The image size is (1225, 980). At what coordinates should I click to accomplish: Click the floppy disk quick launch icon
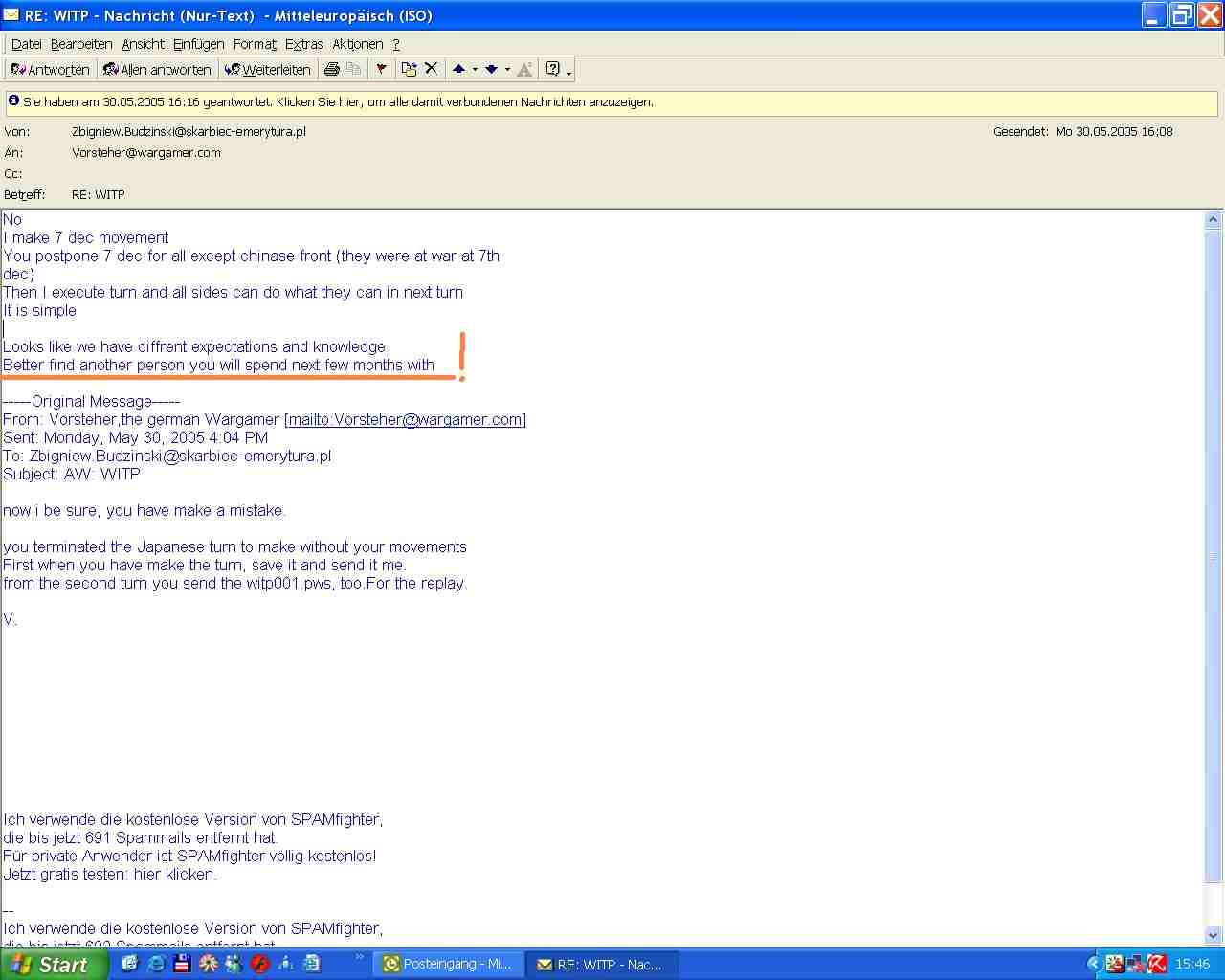182,964
